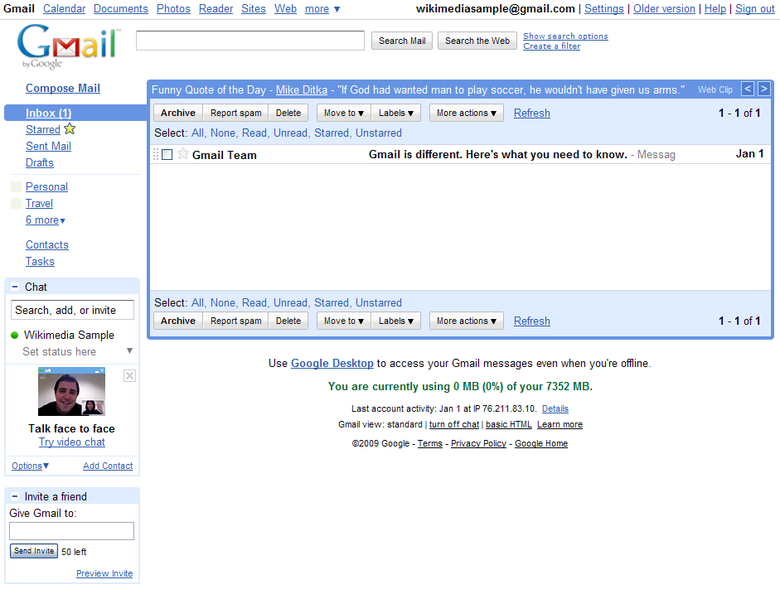Click bottom Archive button

pyautogui.click(x=178, y=321)
